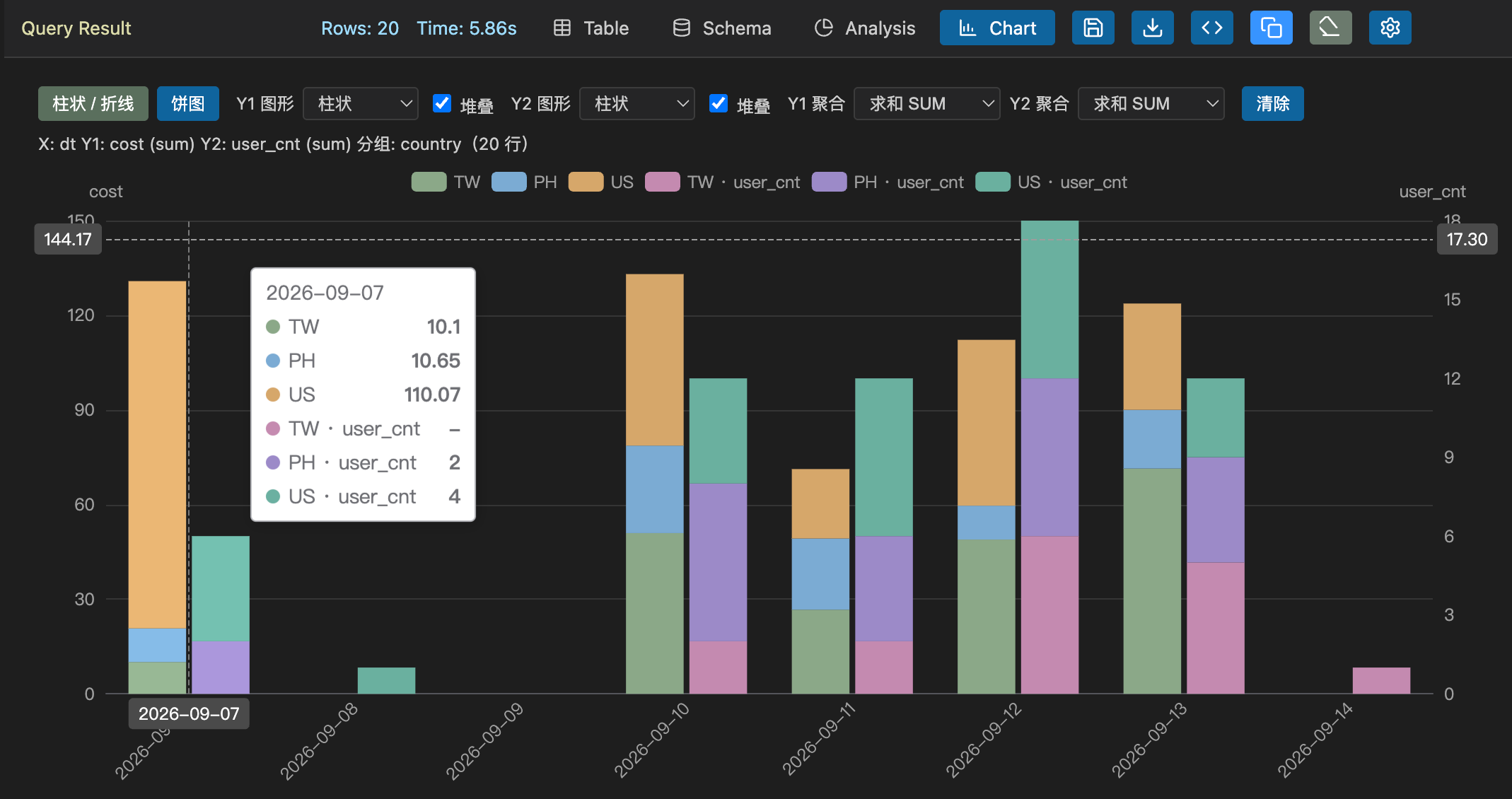1512x799 pixels.
Task: Open the Y2 聚合 SUM dropdown
Action: click(1151, 104)
